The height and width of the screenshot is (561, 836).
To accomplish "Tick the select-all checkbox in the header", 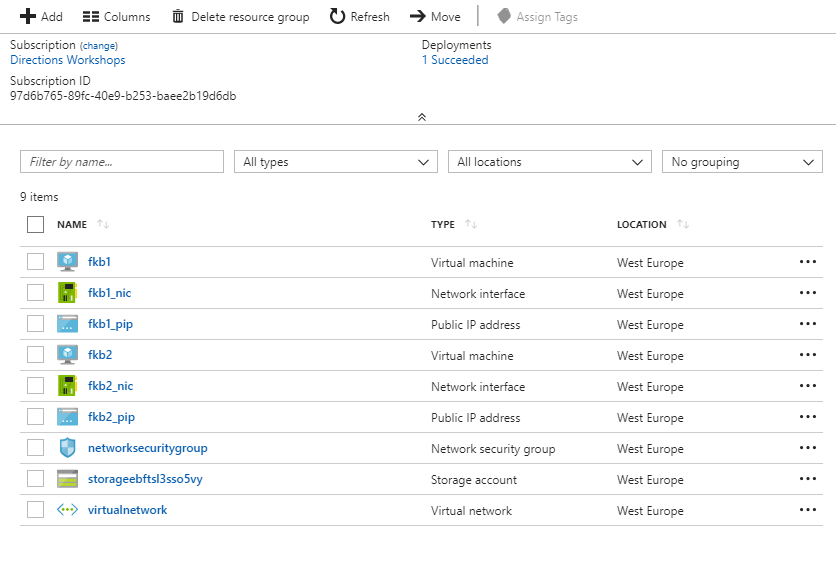I will click(36, 224).
